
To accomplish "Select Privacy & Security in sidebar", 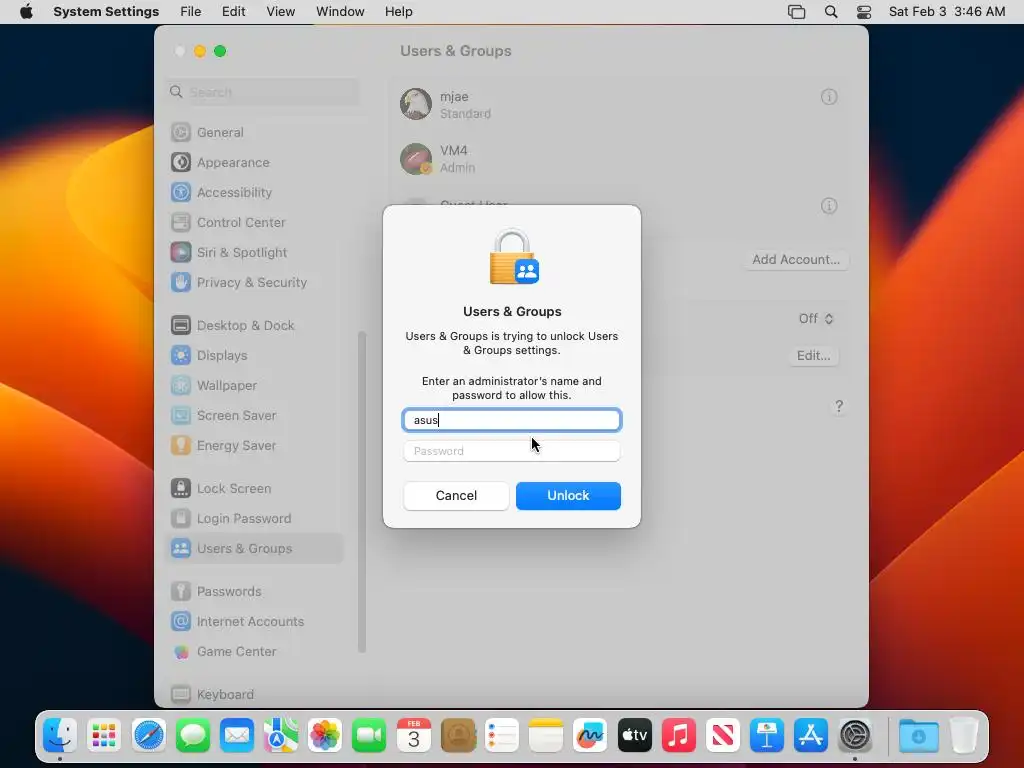I will pos(255,283).
